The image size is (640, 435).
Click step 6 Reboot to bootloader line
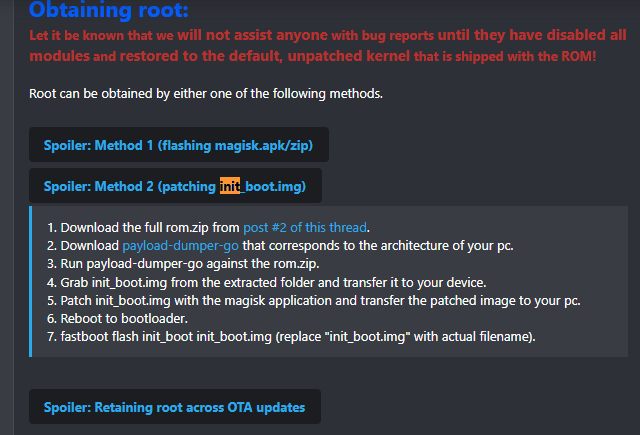(x=117, y=318)
